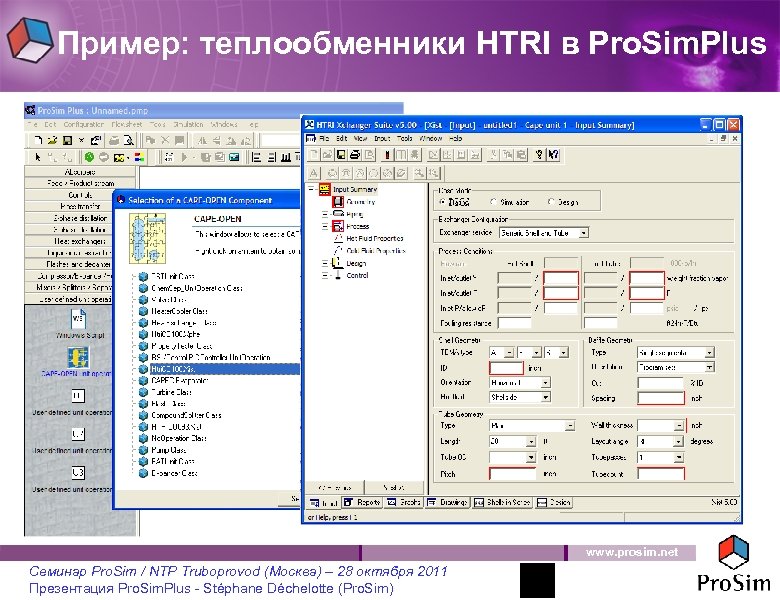Click the align left icon in ProSim toolbar
The image size is (780, 600).
coord(257,157)
